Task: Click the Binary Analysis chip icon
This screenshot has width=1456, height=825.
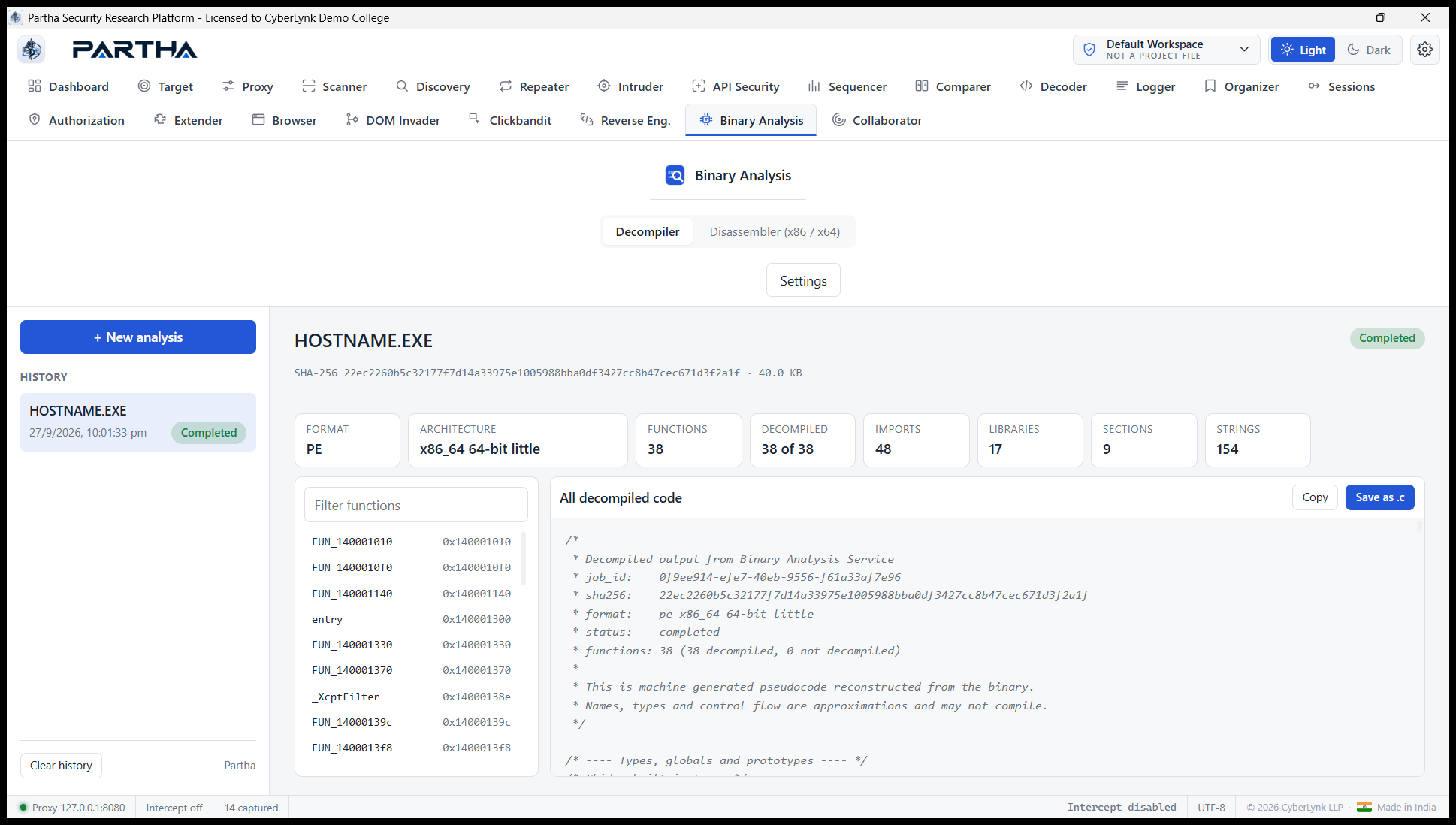Action: [x=706, y=119]
